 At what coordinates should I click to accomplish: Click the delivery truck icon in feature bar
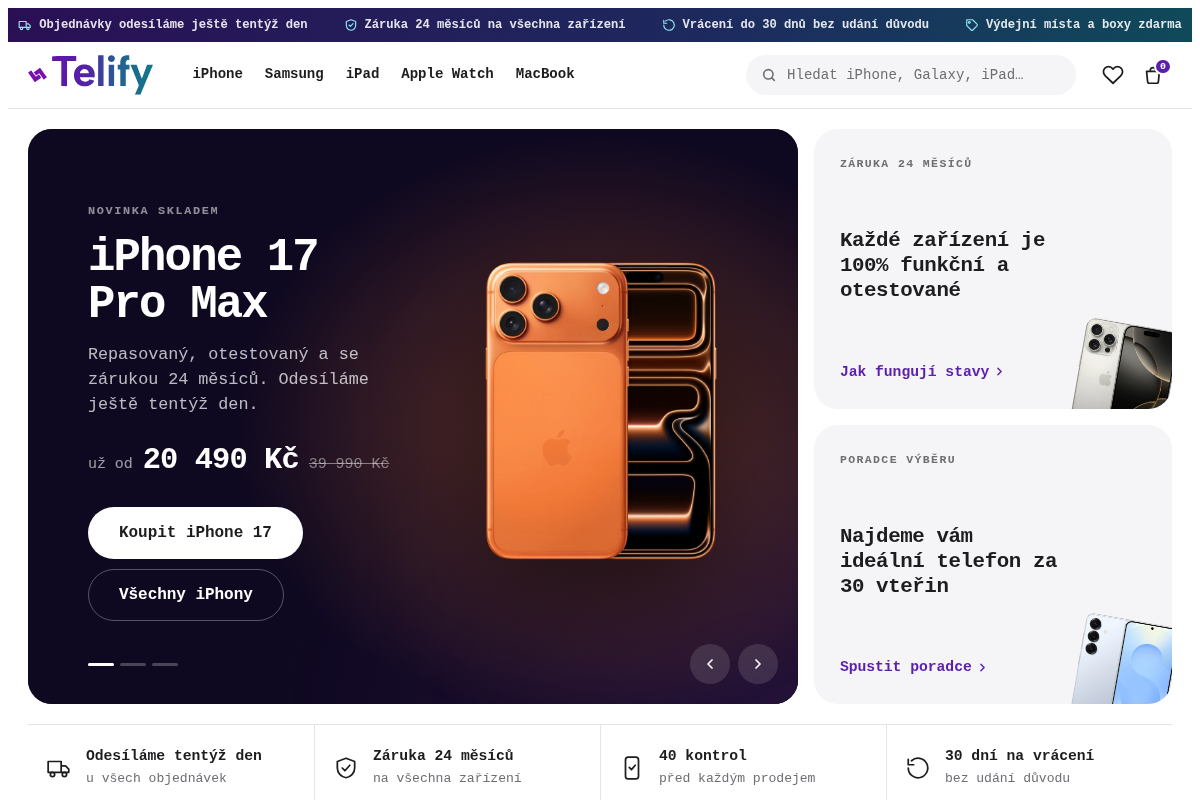point(58,768)
